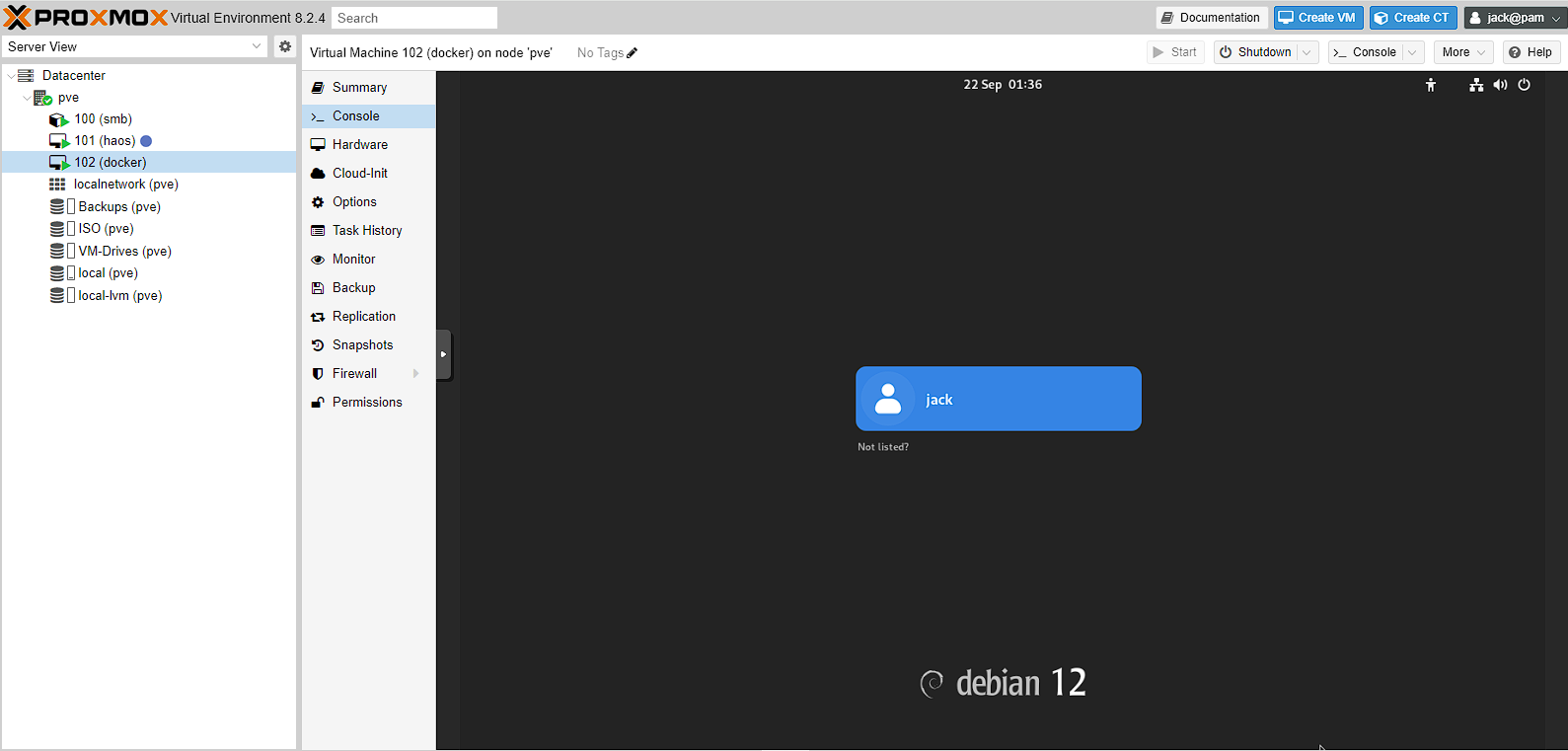
Task: Select local (pve) storage in tree
Action: [x=149, y=273]
